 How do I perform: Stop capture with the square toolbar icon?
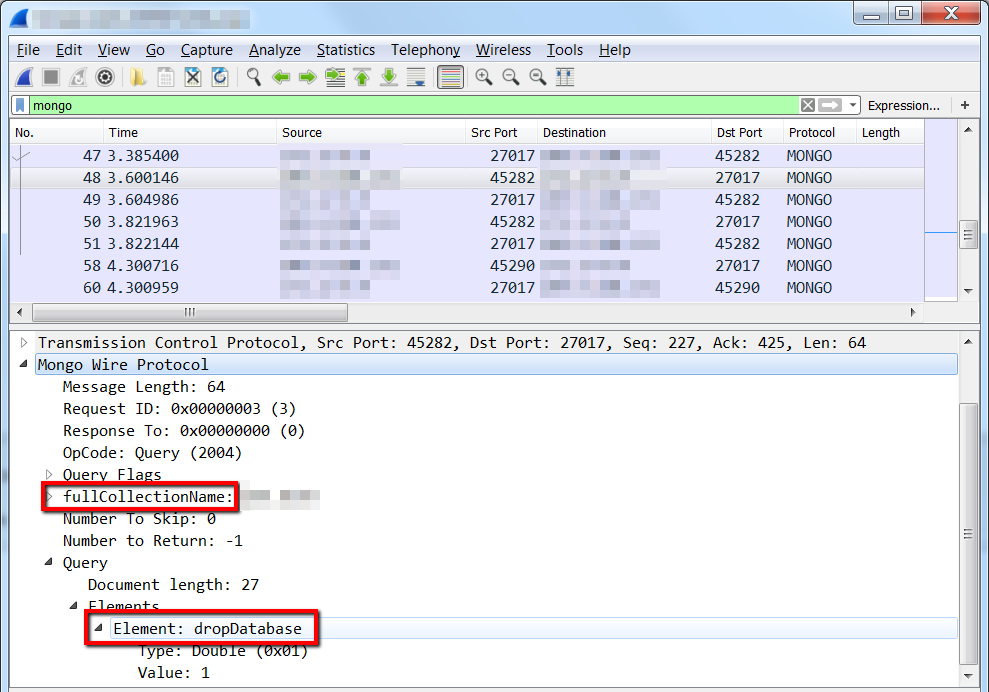(x=51, y=78)
